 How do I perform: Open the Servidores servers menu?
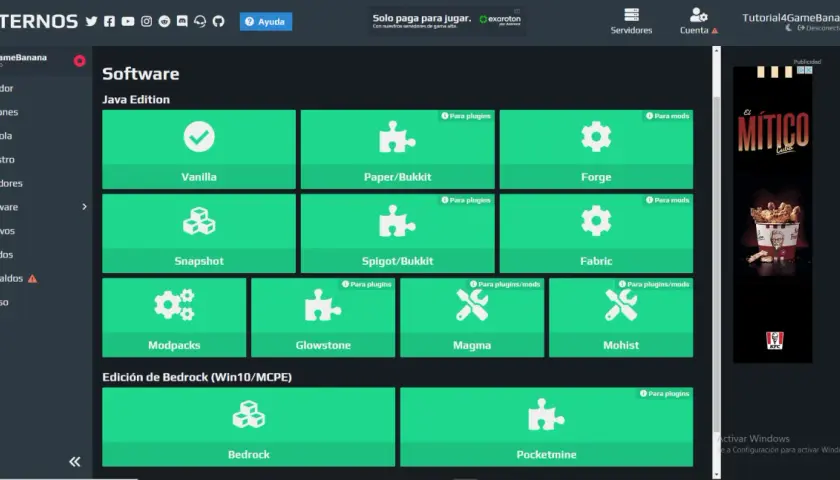pos(631,21)
